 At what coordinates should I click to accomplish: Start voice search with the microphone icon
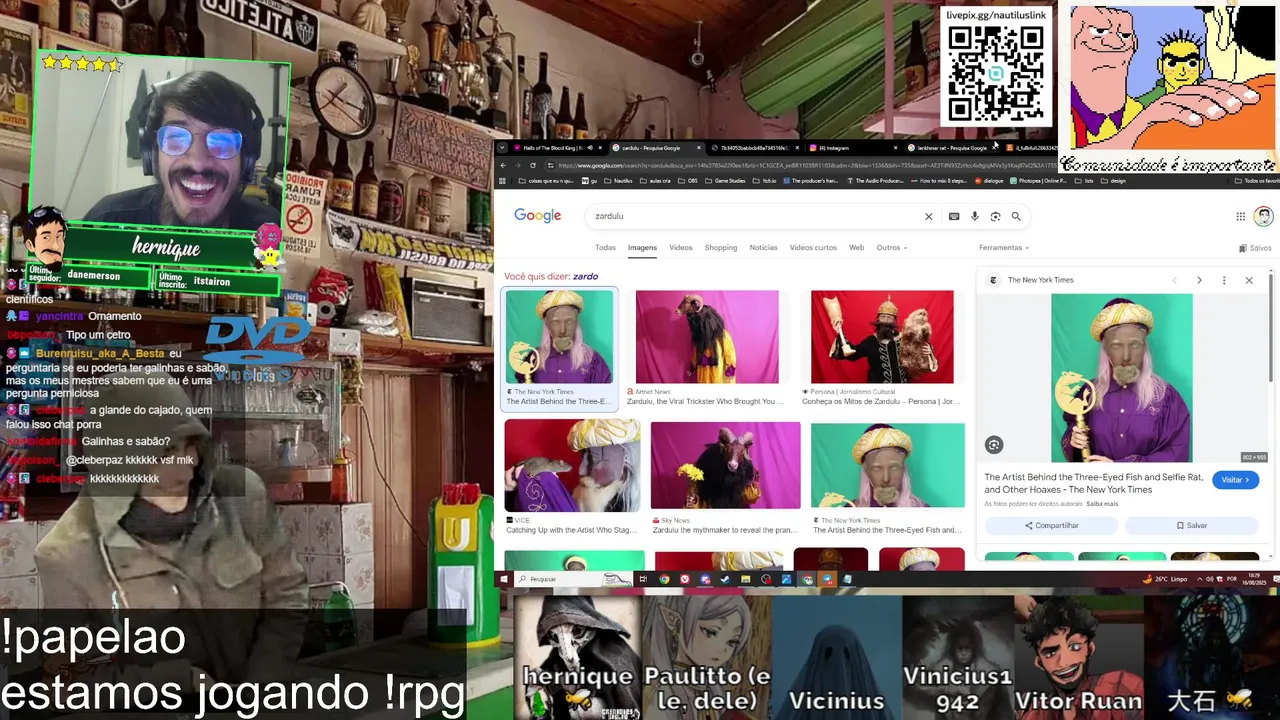pos(975,216)
